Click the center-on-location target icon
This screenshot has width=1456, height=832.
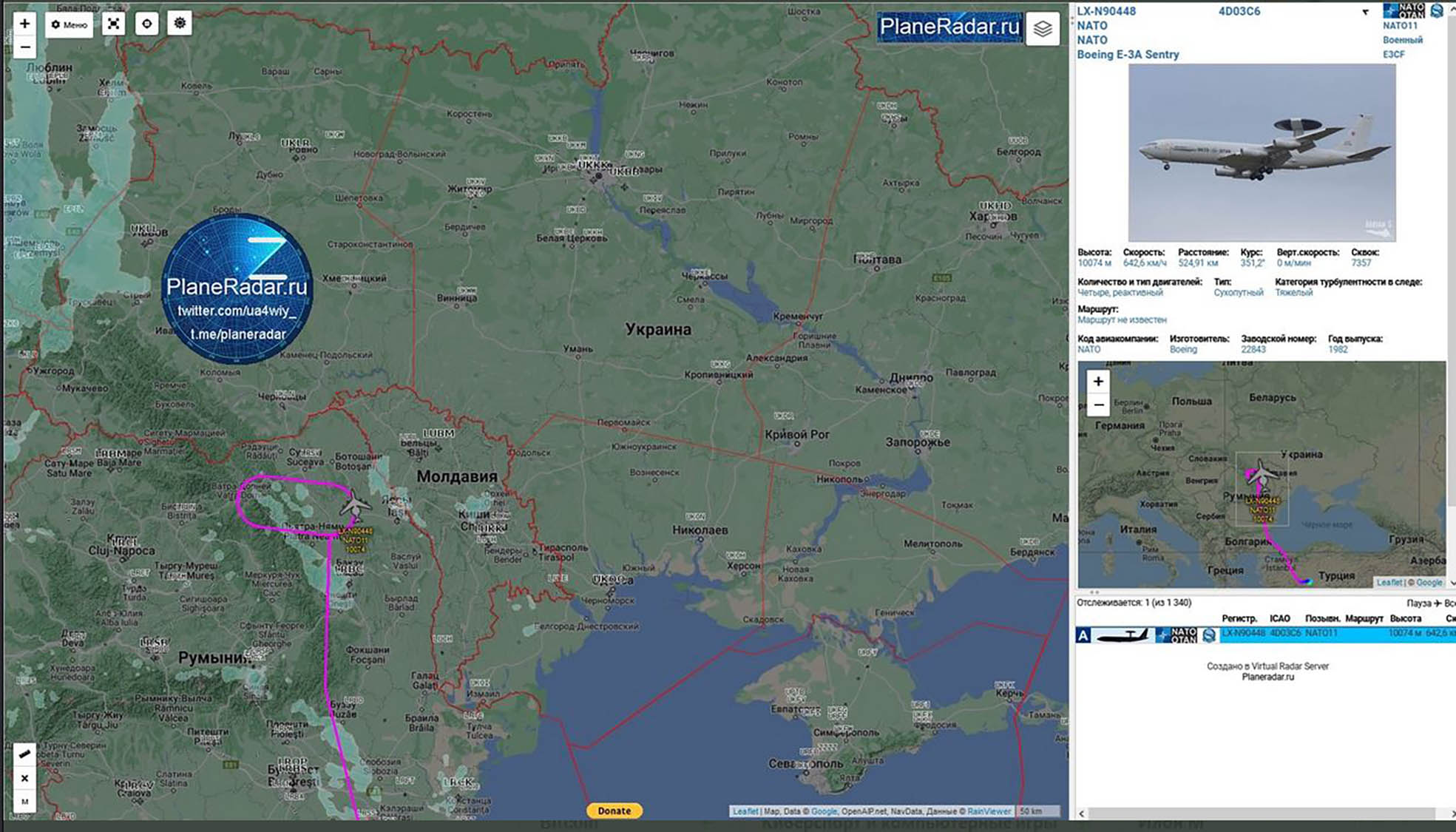point(146,24)
